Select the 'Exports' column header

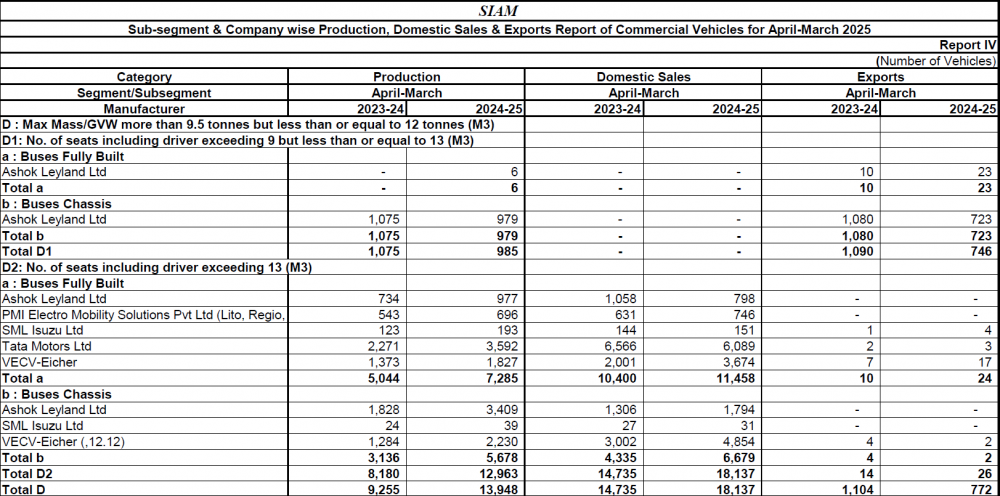[x=880, y=77]
